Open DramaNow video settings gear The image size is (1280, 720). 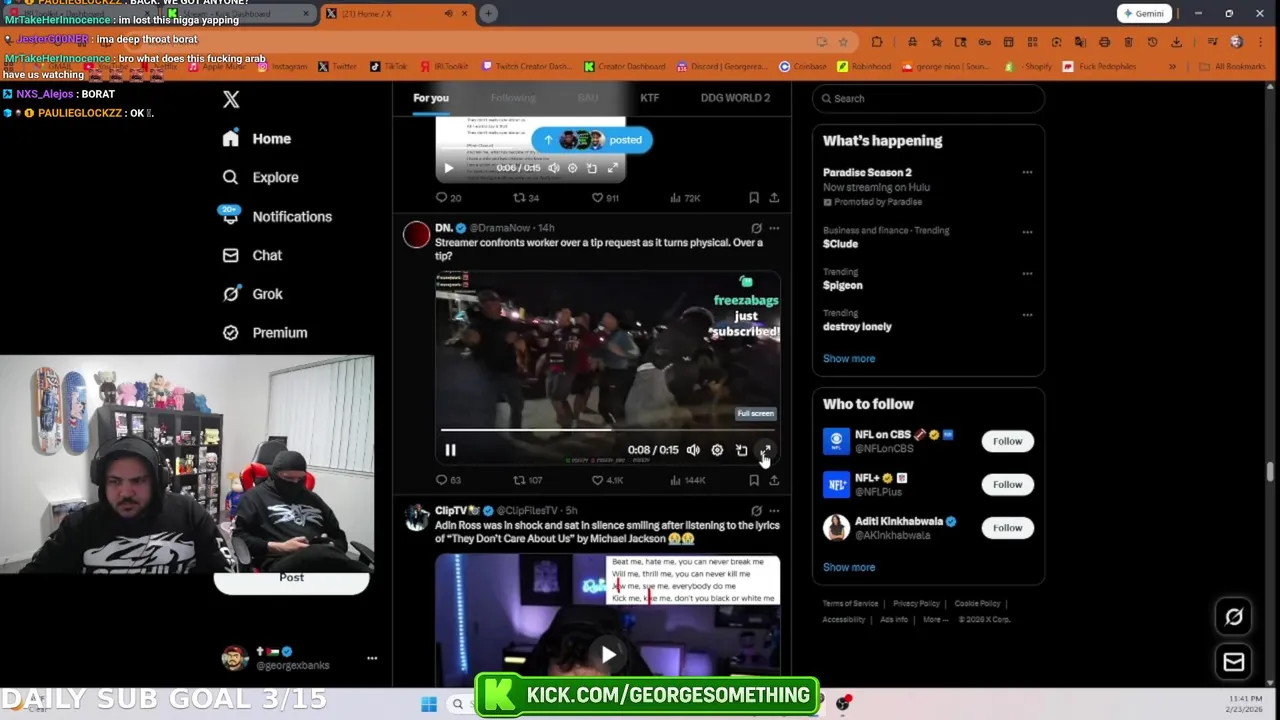click(717, 450)
